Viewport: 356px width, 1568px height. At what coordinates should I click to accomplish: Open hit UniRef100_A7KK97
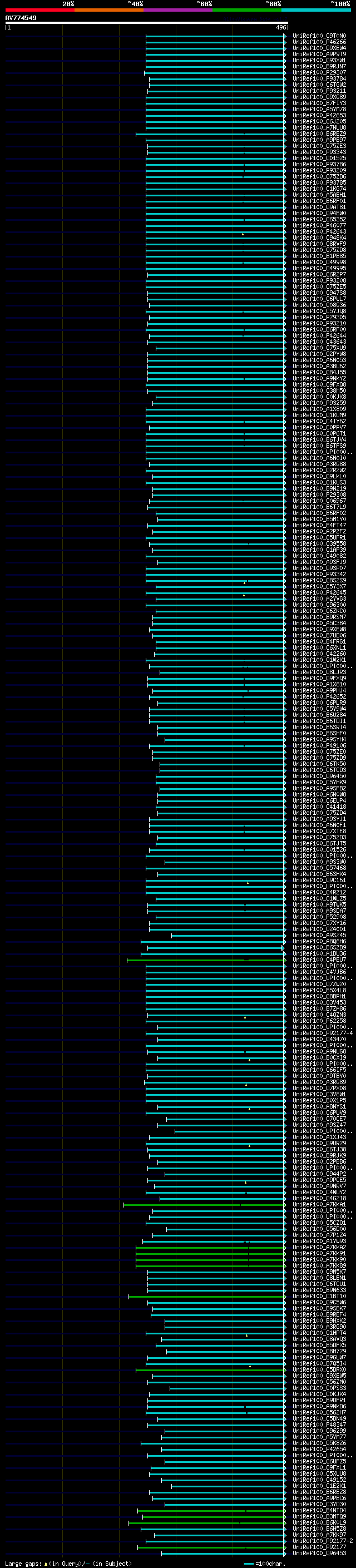[319, 1535]
